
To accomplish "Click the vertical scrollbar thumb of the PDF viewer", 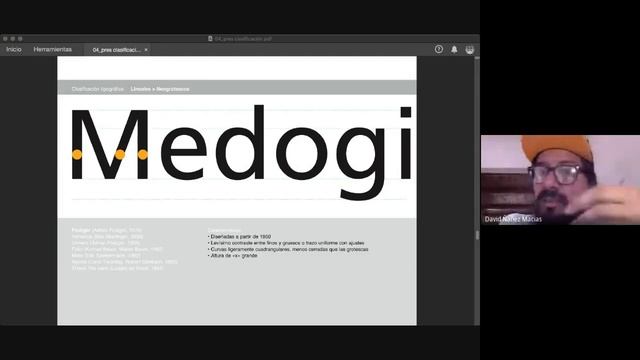I will click(x=477, y=236).
